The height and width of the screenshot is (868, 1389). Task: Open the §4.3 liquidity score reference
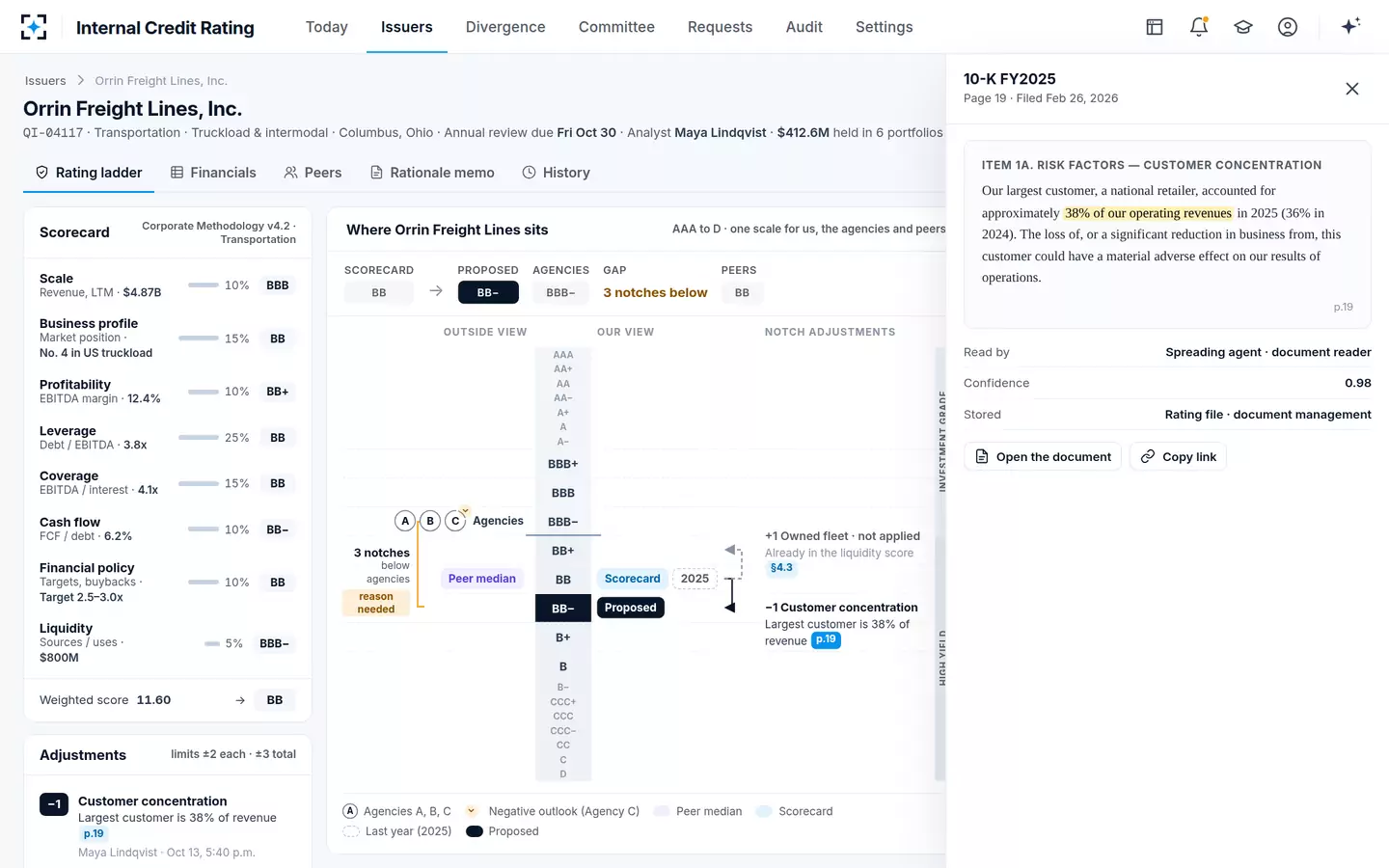click(x=781, y=568)
